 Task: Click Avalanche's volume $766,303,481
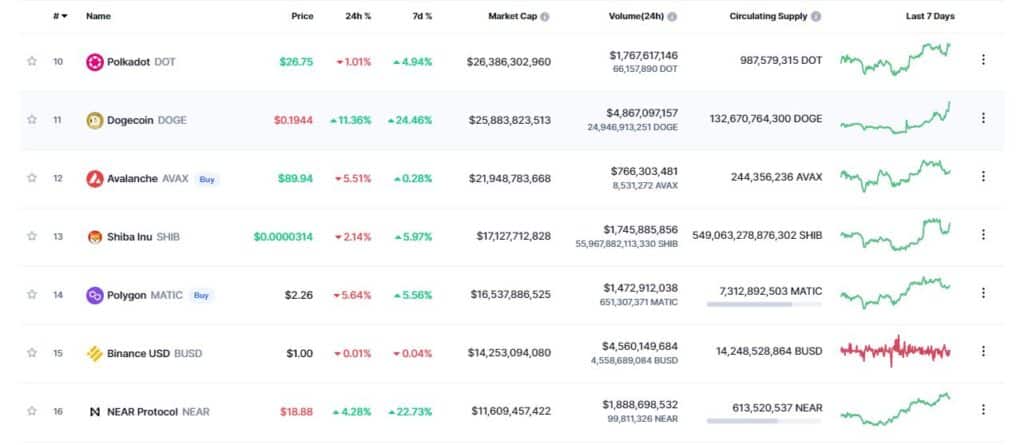[x=645, y=171]
